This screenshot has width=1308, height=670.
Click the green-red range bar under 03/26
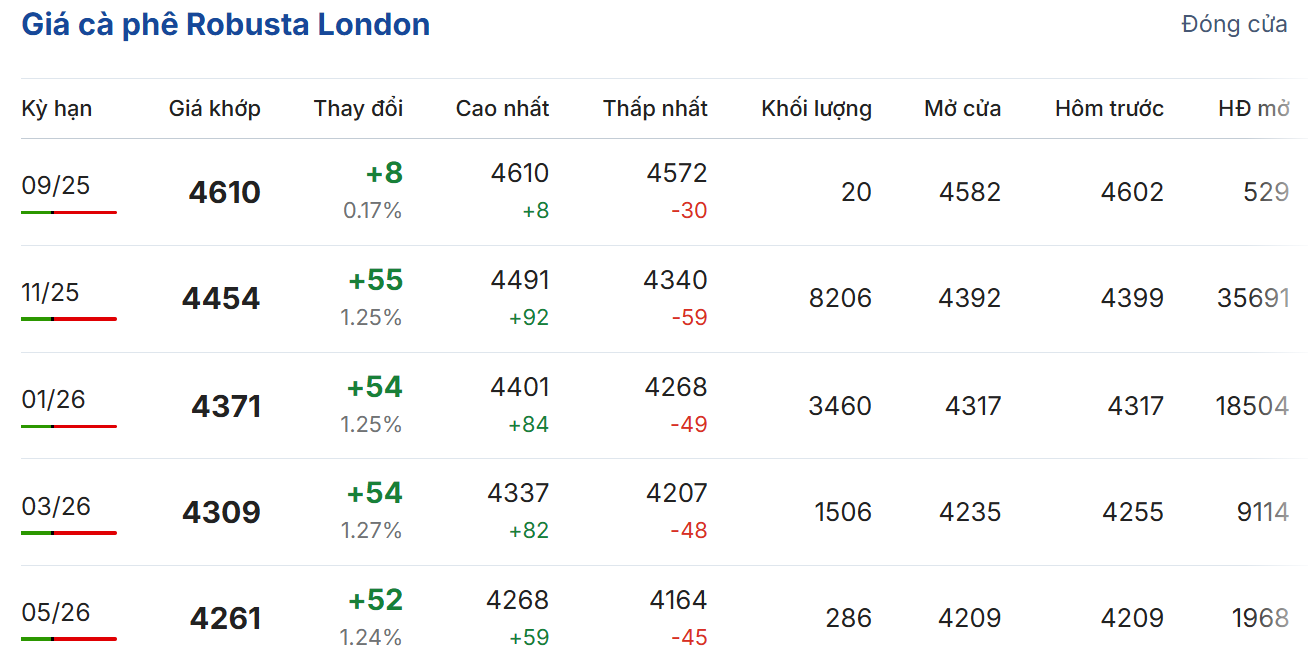69,533
